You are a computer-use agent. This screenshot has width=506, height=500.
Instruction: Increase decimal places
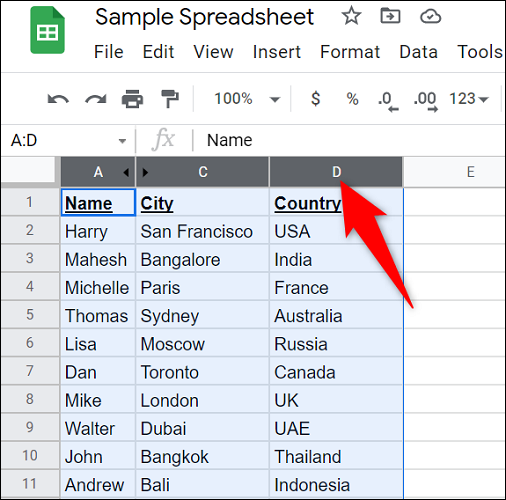point(426,101)
